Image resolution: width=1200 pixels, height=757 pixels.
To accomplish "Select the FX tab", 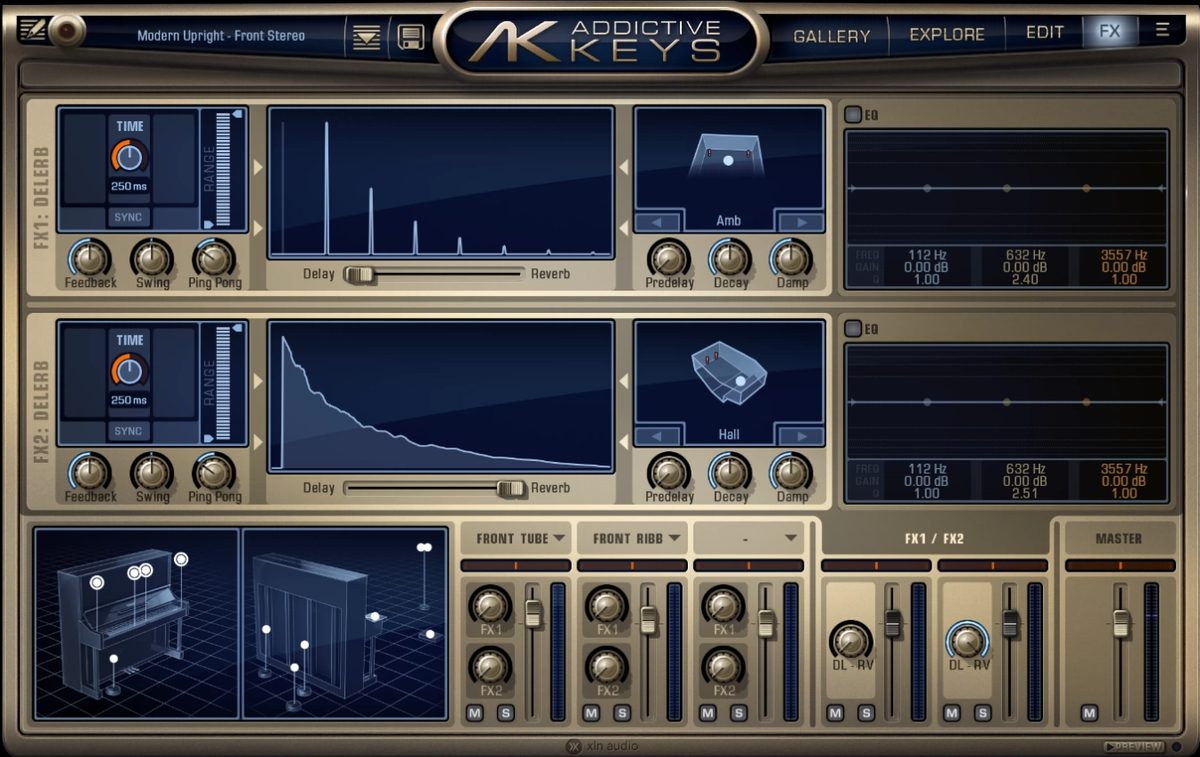I will point(1110,31).
